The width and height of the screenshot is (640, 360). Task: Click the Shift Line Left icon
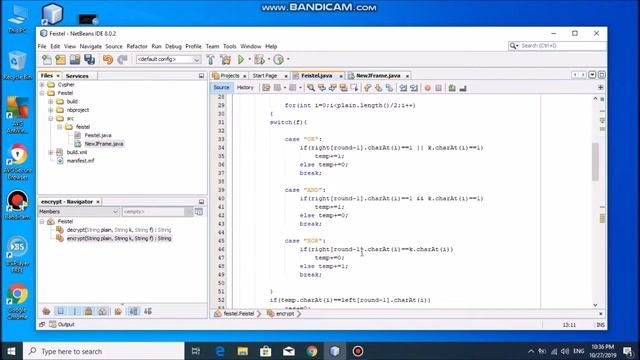point(403,88)
